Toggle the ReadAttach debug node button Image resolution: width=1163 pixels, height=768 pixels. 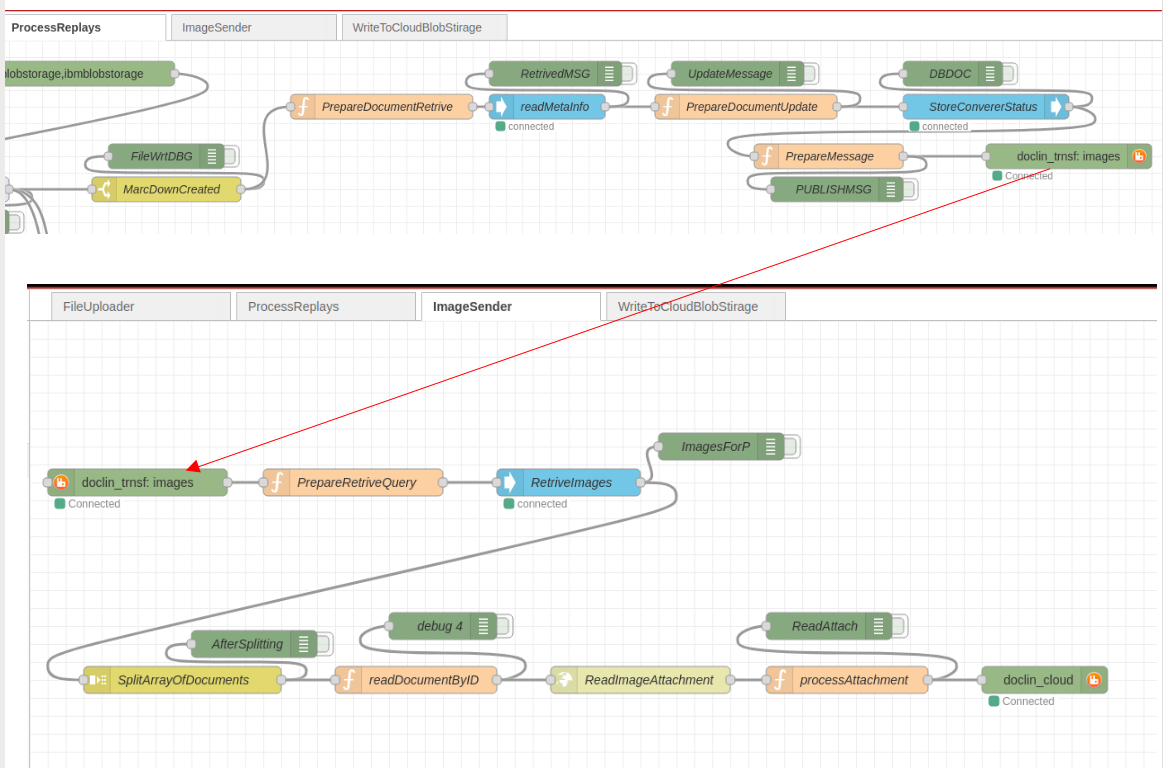[900, 627]
